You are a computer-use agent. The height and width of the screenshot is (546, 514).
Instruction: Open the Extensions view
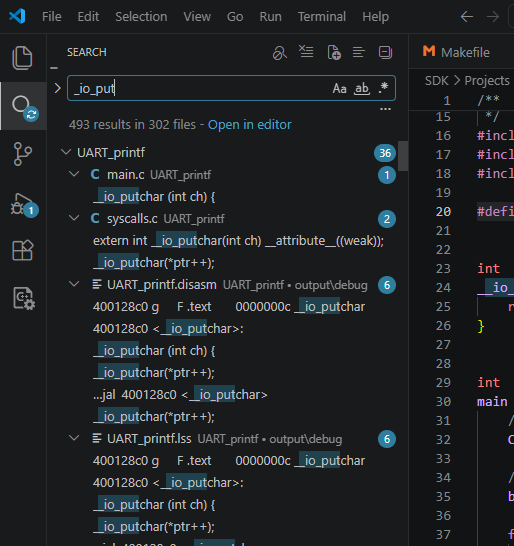coord(22,250)
